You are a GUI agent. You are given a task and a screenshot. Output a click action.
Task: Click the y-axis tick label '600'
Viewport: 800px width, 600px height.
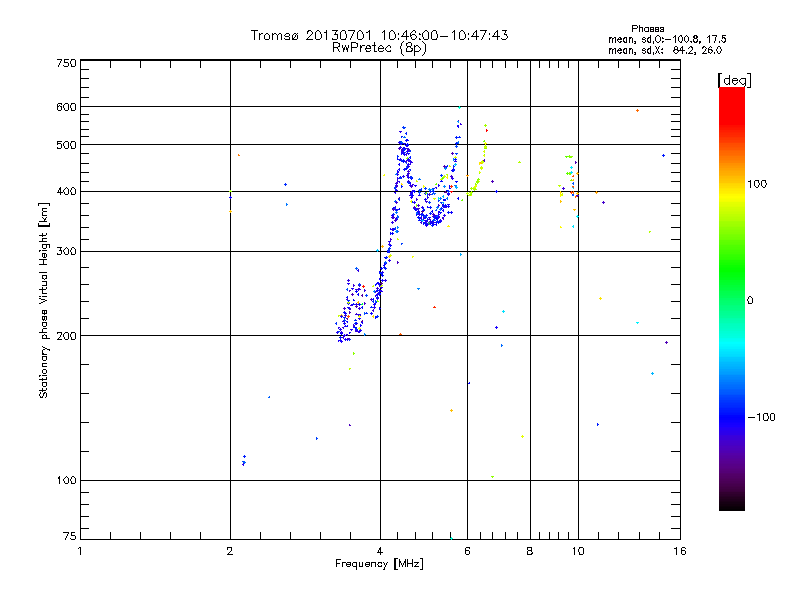(x=67, y=107)
